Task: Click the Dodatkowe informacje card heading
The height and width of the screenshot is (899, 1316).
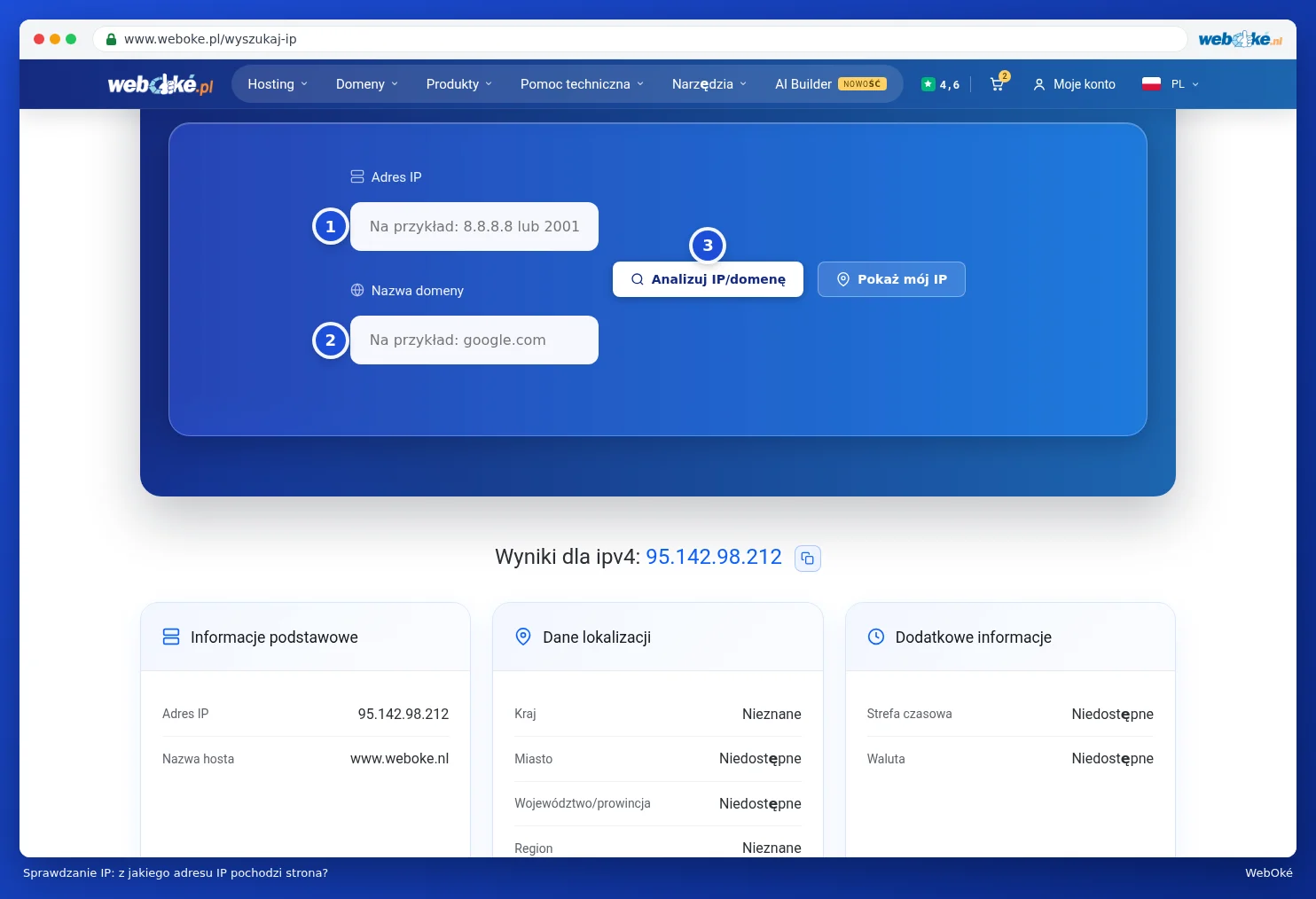Action: (x=974, y=637)
